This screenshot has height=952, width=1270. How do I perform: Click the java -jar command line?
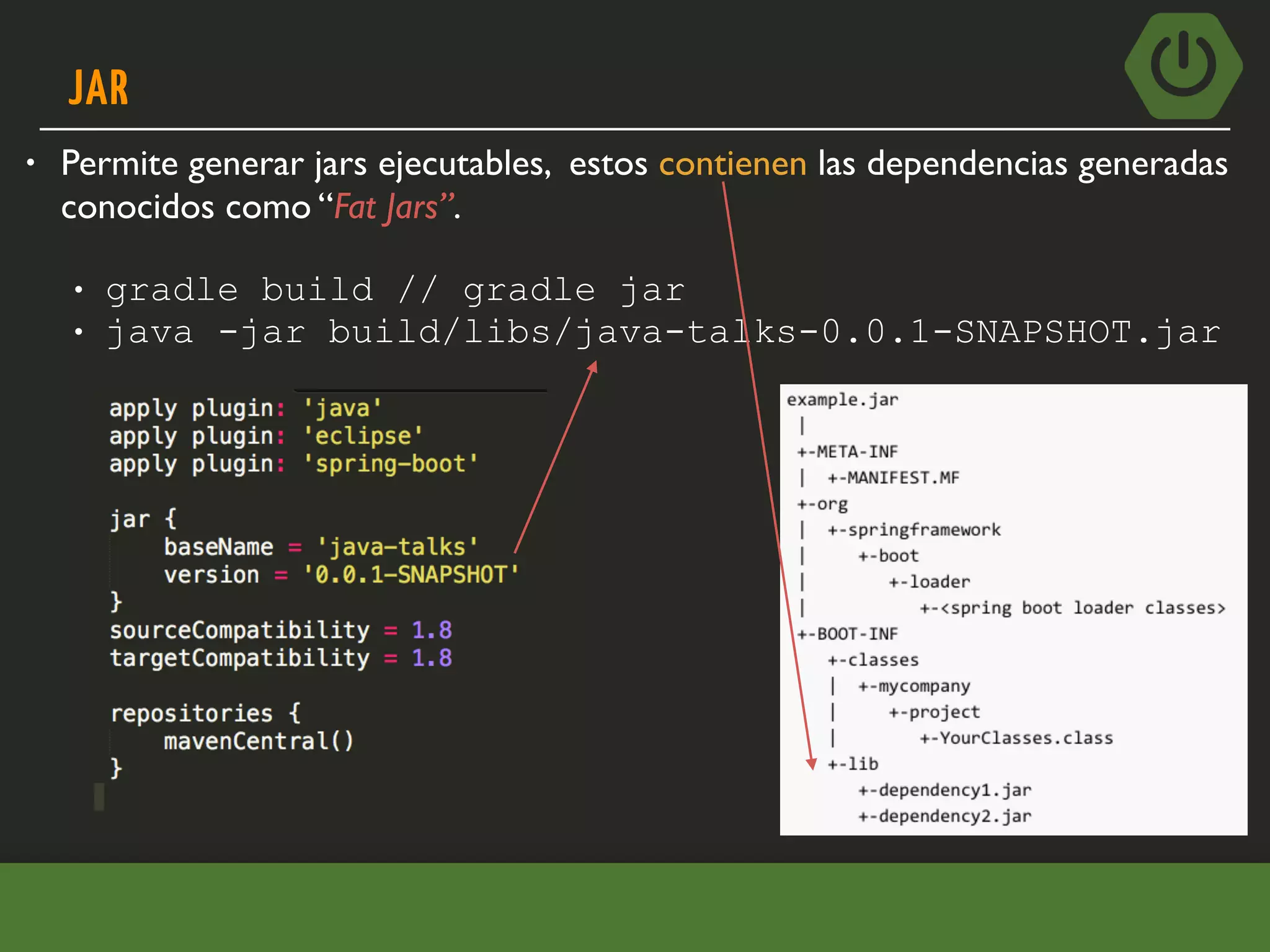click(664, 333)
